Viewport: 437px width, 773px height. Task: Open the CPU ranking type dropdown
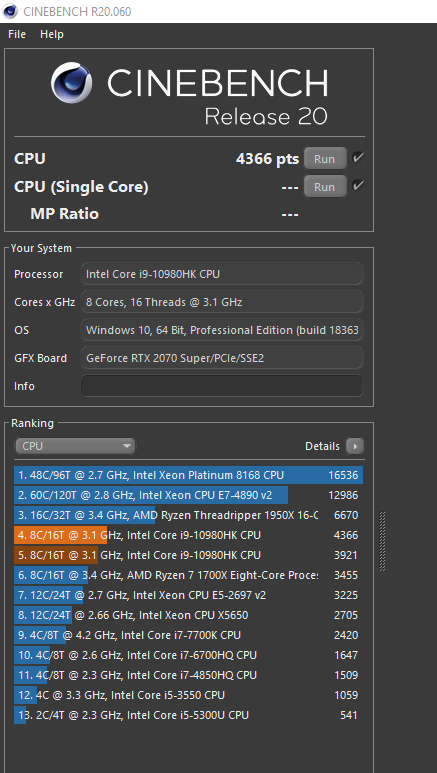[x=75, y=446]
